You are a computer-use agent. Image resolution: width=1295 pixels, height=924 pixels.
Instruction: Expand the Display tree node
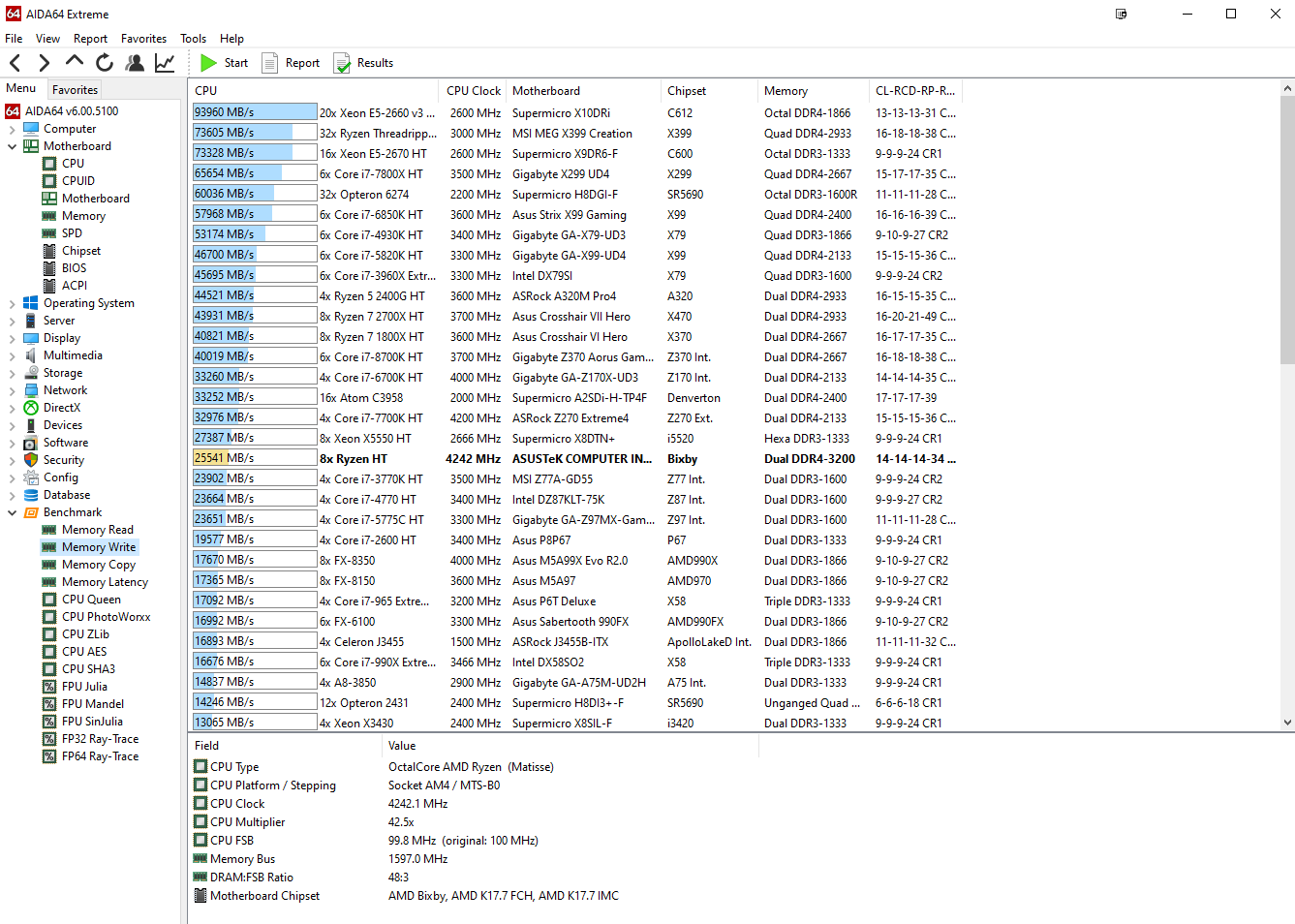pos(12,338)
